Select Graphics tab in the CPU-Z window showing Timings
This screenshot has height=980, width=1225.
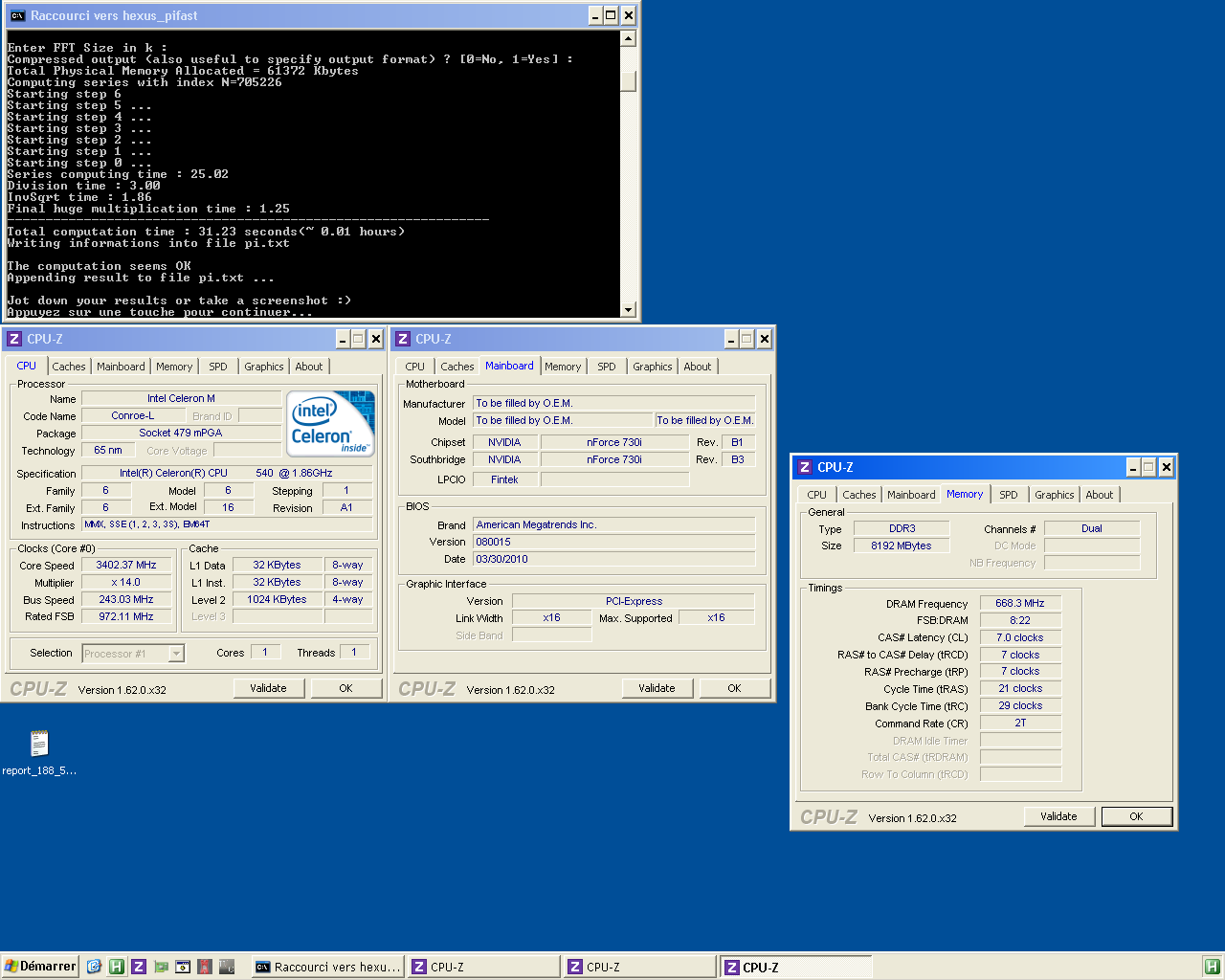click(x=1055, y=495)
